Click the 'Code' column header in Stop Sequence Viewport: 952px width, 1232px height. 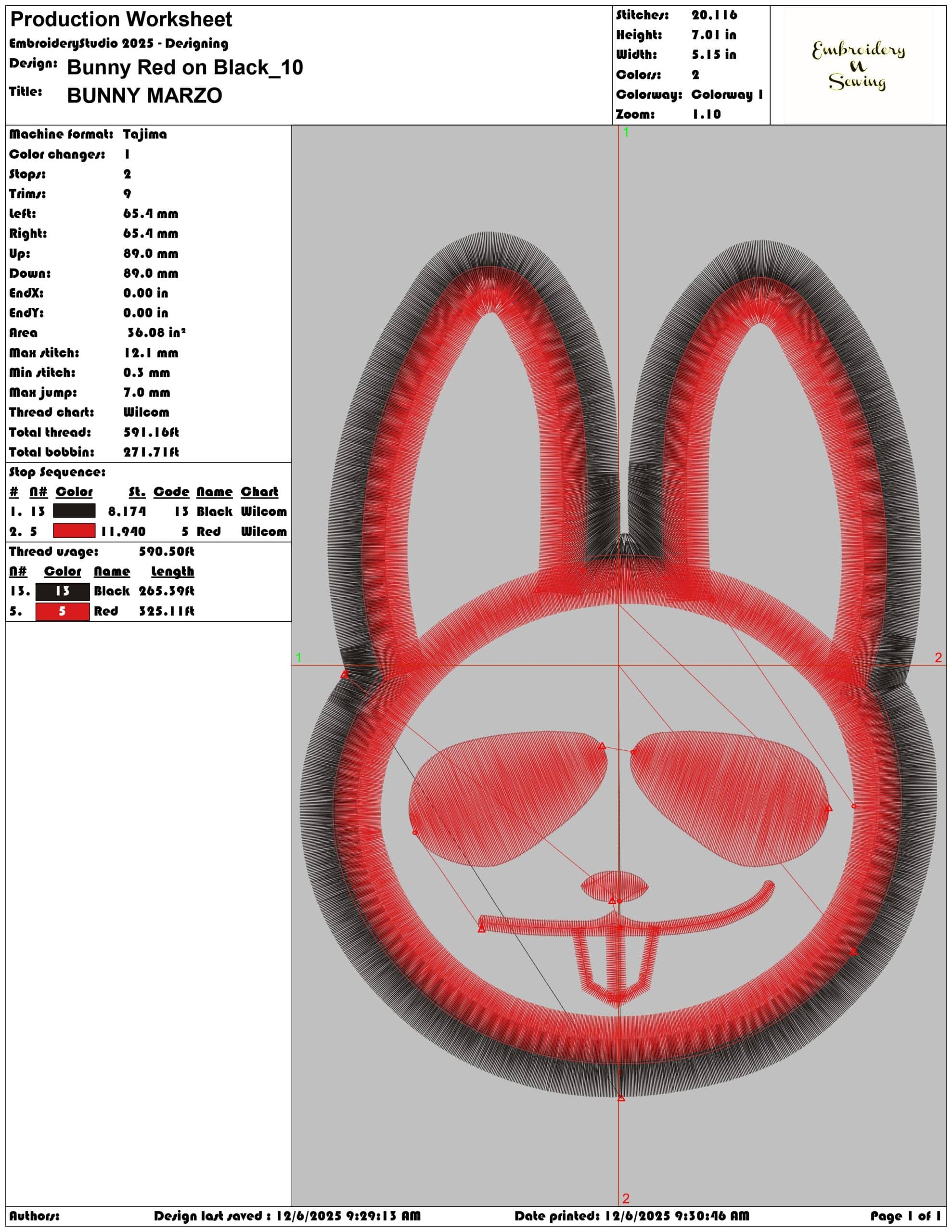(171, 492)
